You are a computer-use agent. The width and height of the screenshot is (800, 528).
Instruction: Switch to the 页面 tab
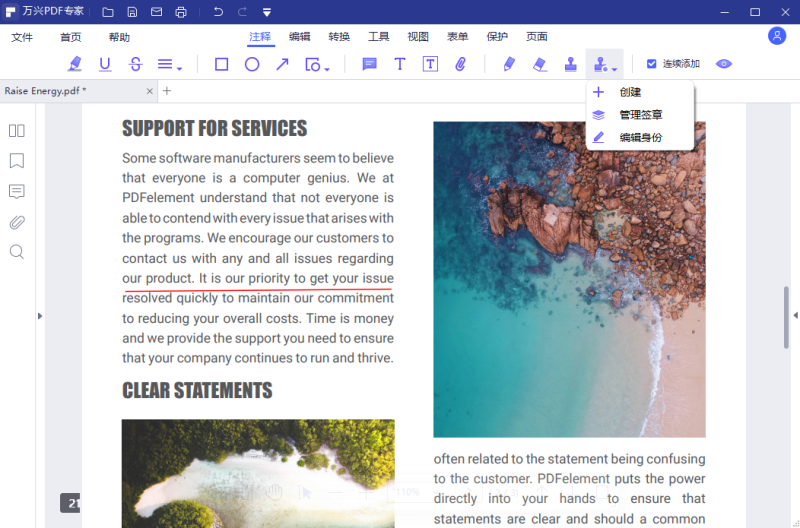[537, 37]
